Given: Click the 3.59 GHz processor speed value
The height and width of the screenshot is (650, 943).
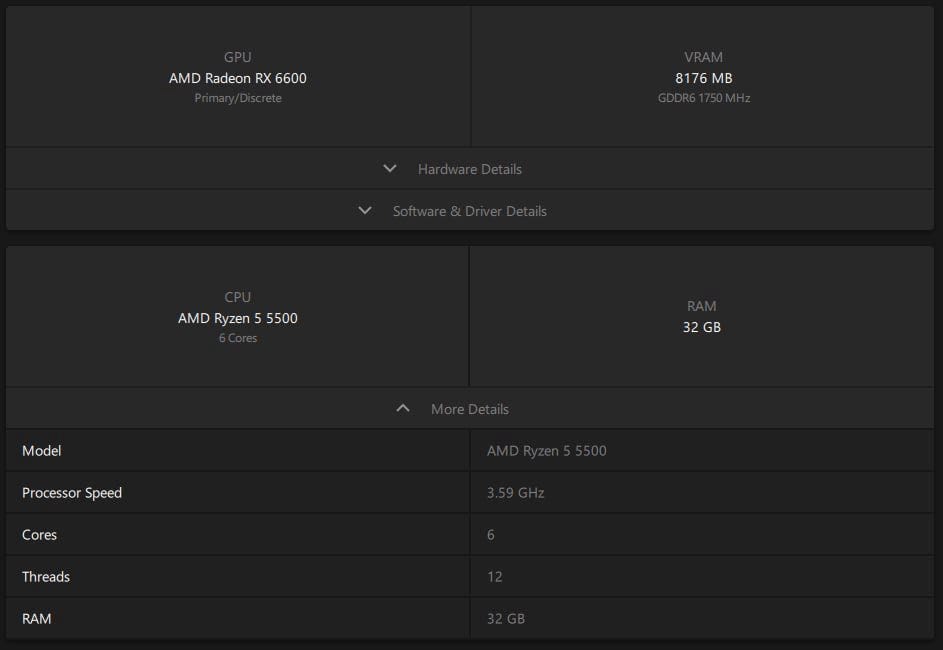Looking at the screenshot, I should [x=515, y=493].
